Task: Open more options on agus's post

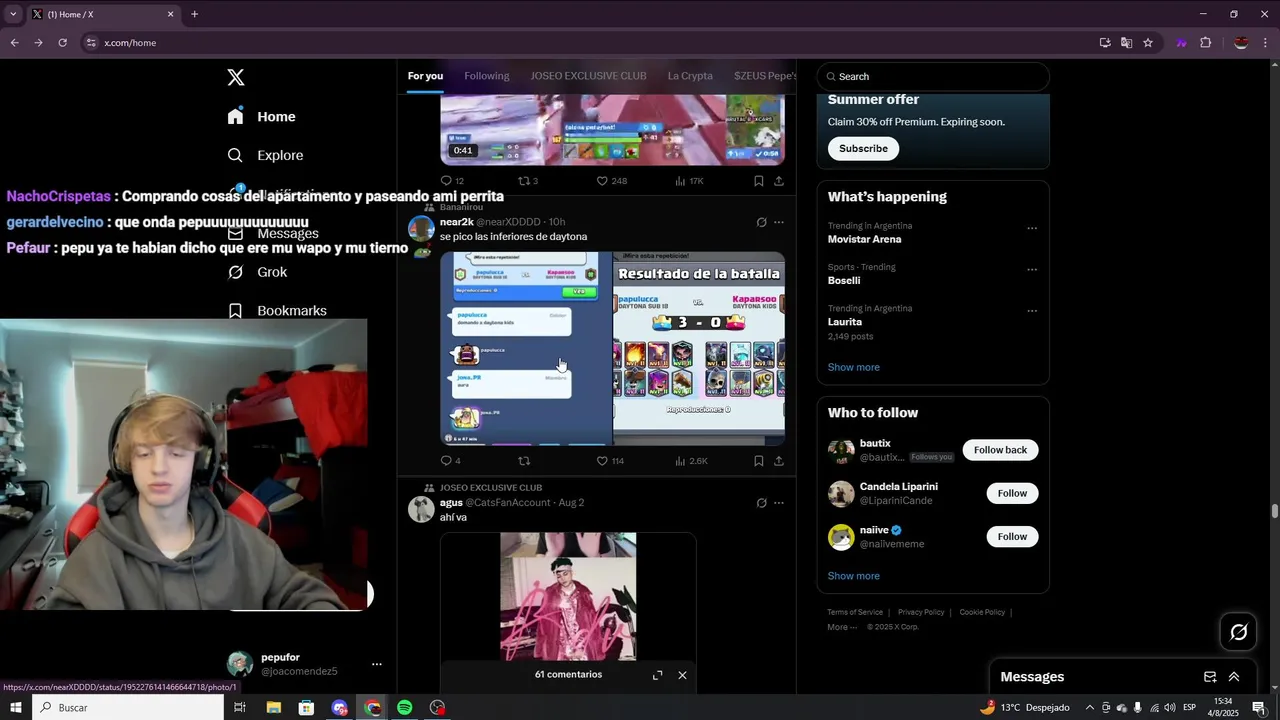Action: 779,503
